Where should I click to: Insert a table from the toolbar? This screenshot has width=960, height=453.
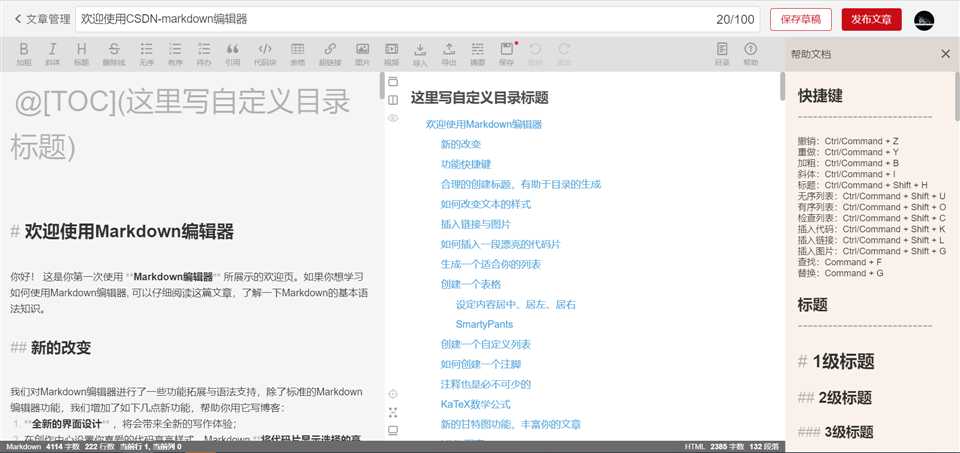[298, 54]
